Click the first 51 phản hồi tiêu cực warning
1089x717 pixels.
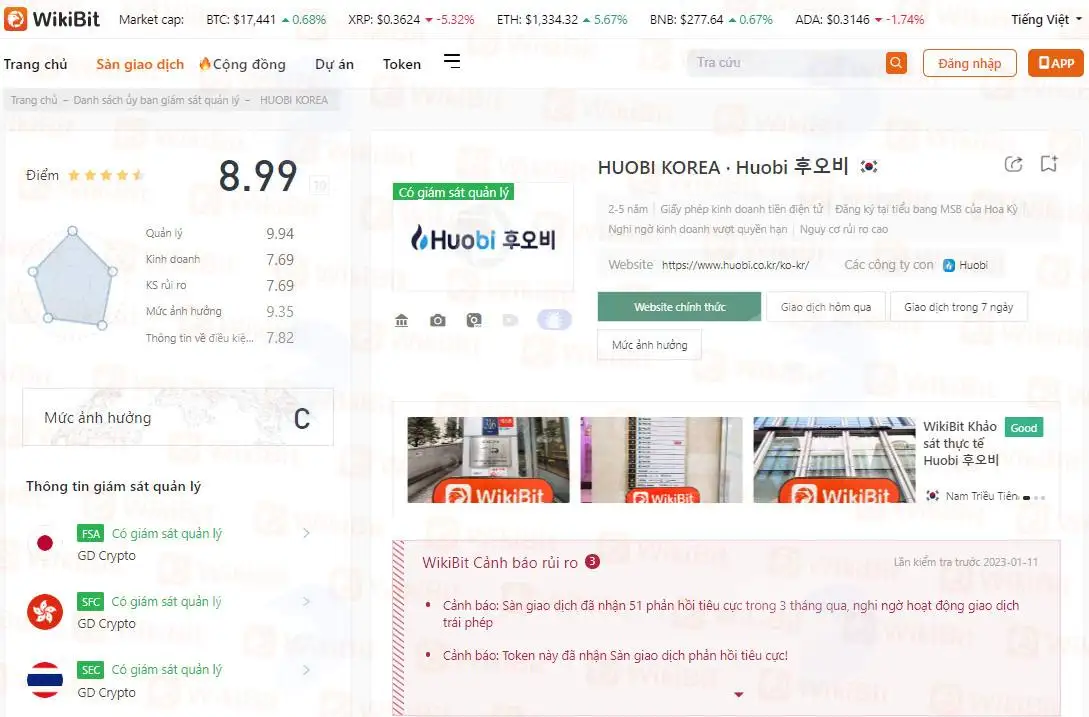pos(731,613)
